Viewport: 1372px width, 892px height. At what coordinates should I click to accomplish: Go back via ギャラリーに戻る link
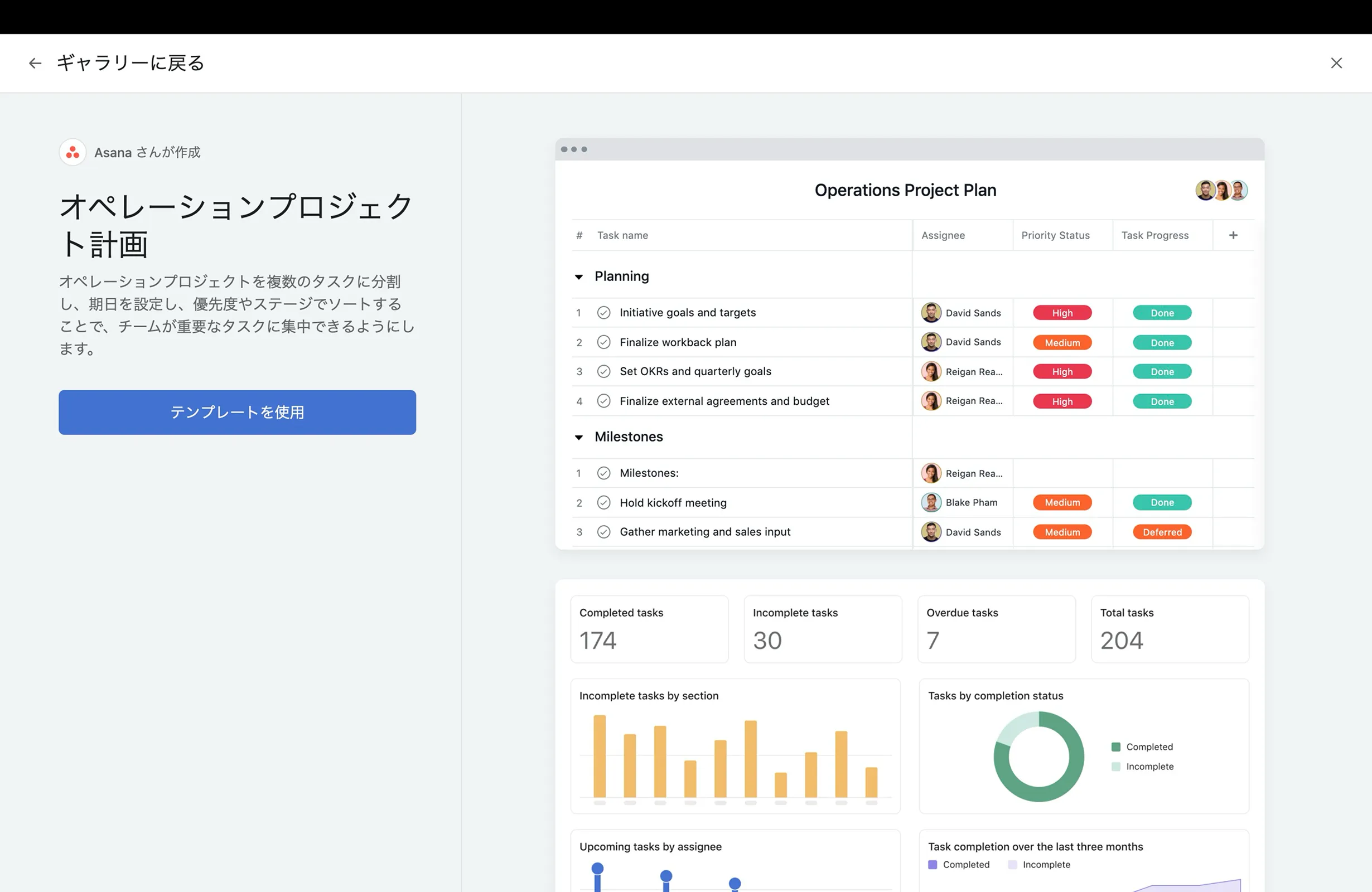[x=131, y=63]
